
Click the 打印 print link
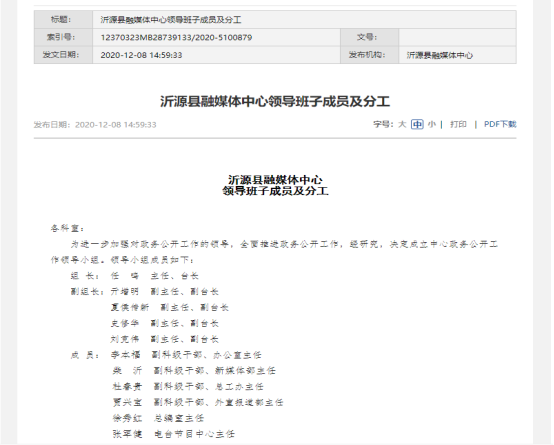pyautogui.click(x=458, y=124)
